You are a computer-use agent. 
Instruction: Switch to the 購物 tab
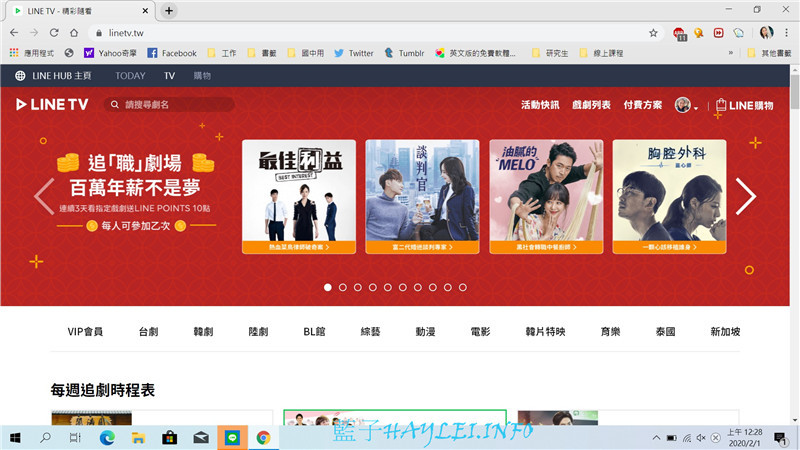pyautogui.click(x=202, y=76)
